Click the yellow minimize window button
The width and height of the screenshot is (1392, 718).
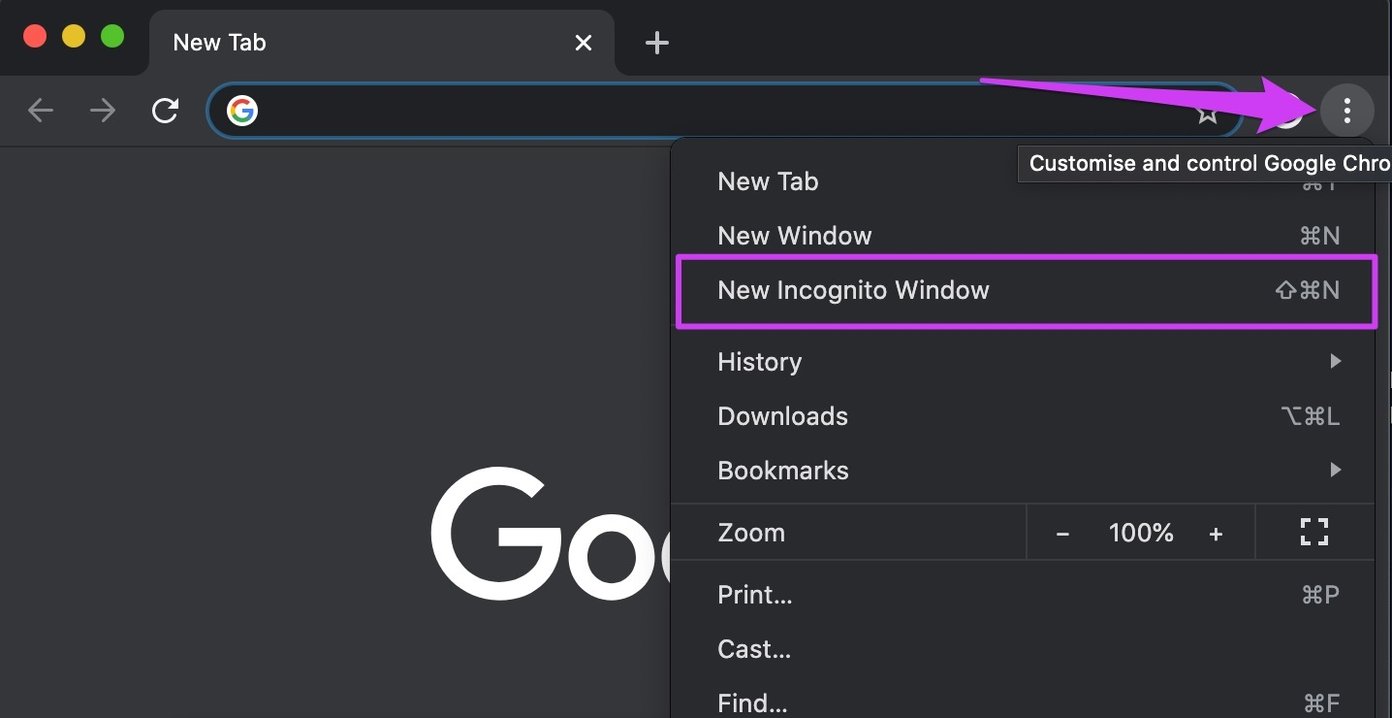coord(74,37)
